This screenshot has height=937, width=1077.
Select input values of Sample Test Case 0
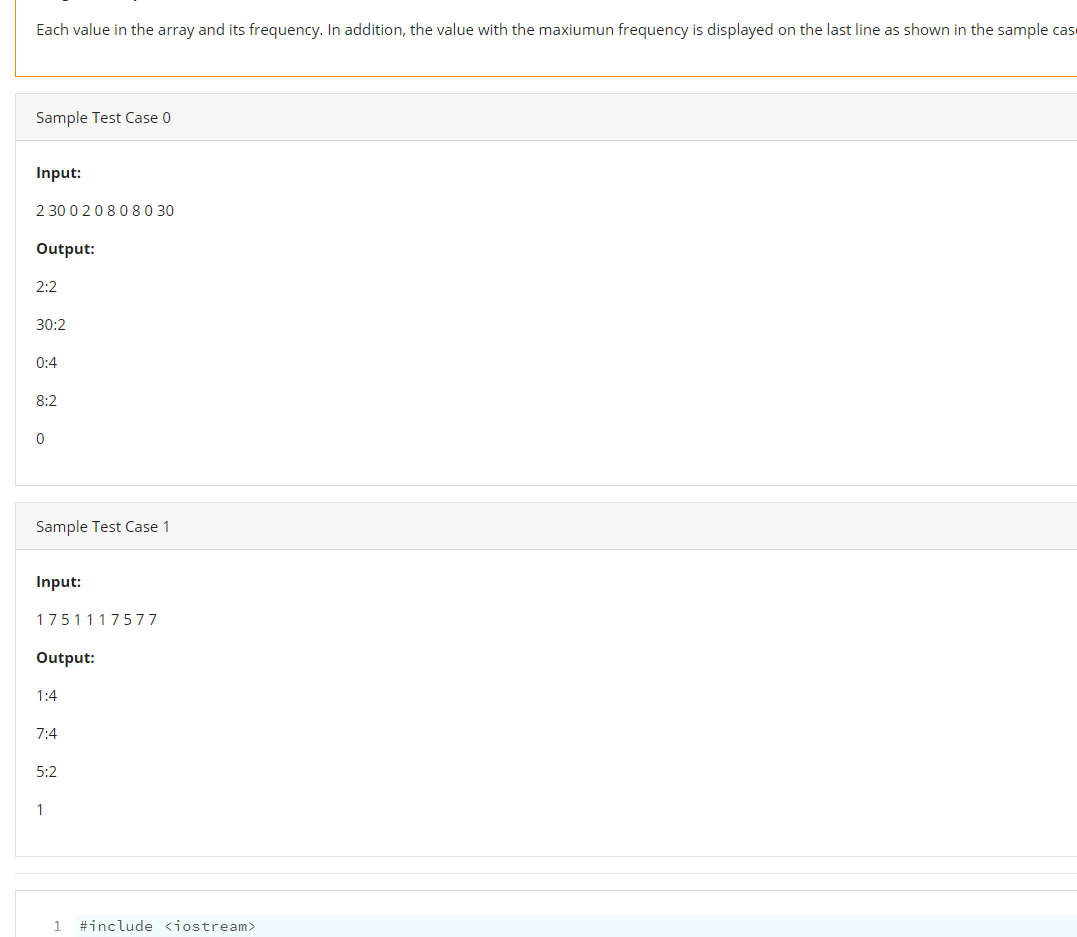coord(105,210)
